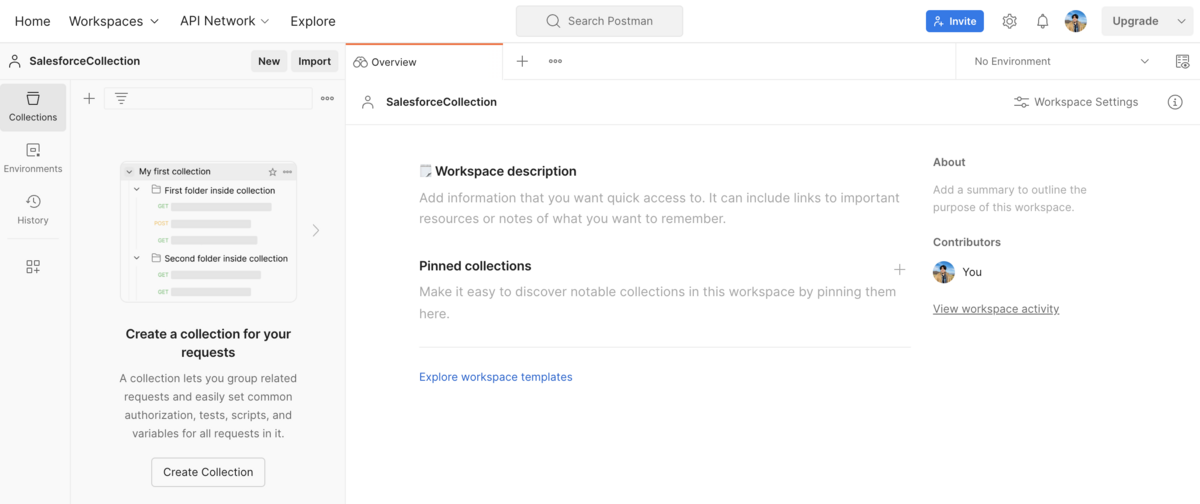Screen dimensions: 1200x504
Task: Show the History sidebar panel
Action: pyautogui.click(x=33, y=210)
